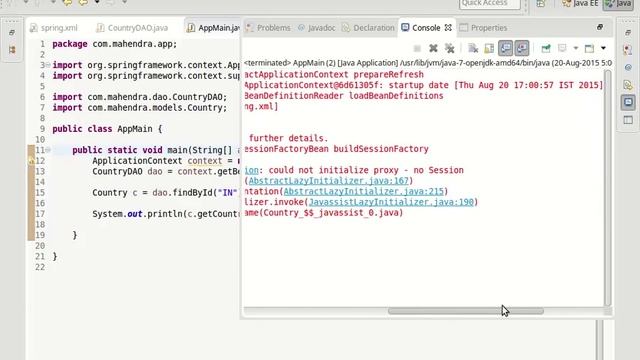This screenshot has height=360, width=640.
Task: Open the Javadoc view tab
Action: [x=316, y=28]
